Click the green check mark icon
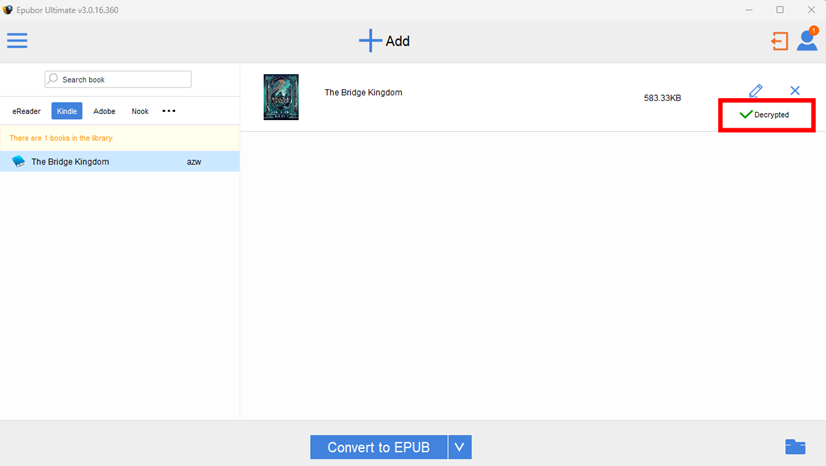This screenshot has width=826, height=466. coord(746,114)
